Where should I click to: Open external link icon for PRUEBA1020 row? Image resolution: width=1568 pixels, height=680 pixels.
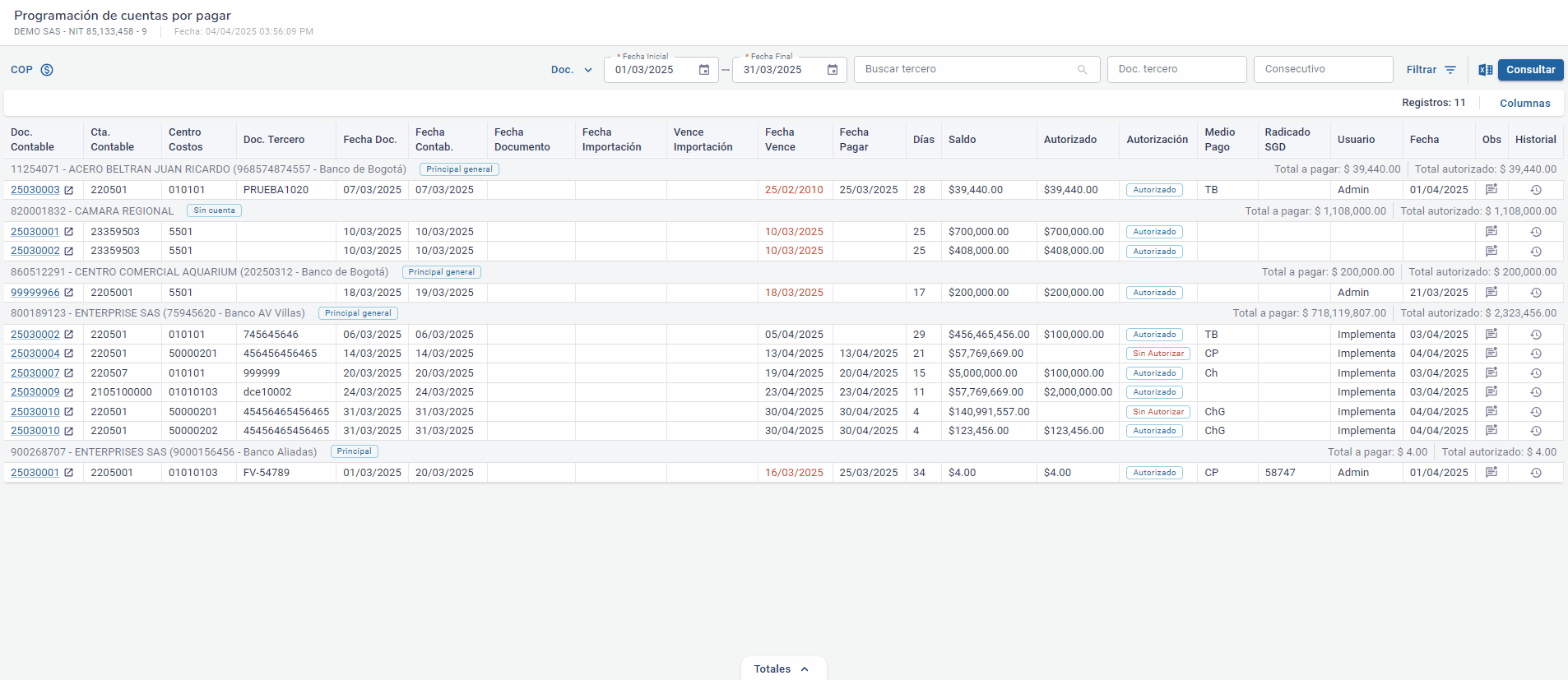pyautogui.click(x=69, y=190)
